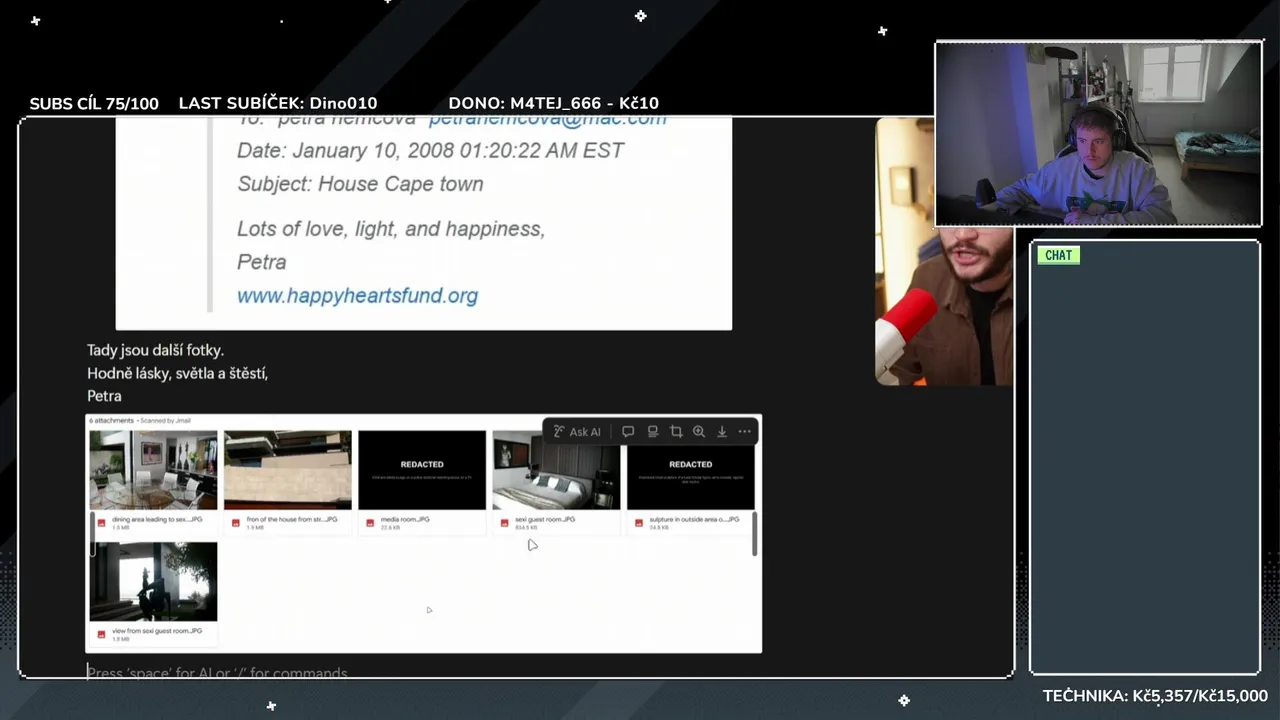This screenshot has height=720, width=1280.
Task: Click the Lots of love, light, and happiness line
Action: coord(391,229)
